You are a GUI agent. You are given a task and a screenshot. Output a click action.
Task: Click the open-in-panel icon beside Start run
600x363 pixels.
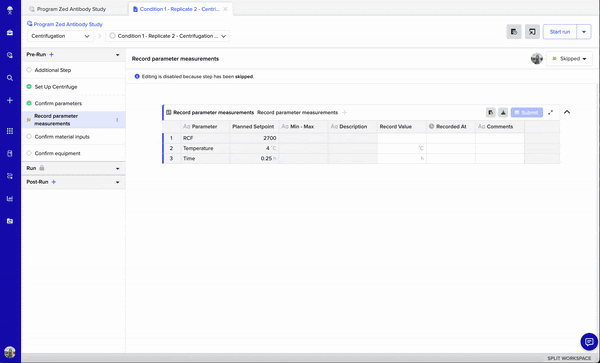(x=532, y=32)
